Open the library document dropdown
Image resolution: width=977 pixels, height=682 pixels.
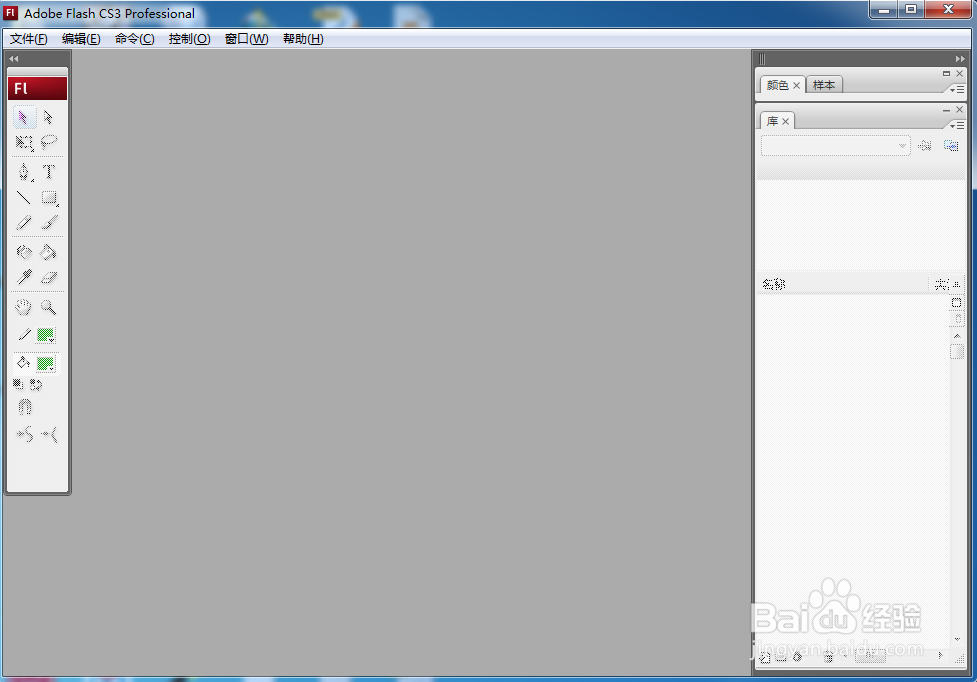(835, 146)
